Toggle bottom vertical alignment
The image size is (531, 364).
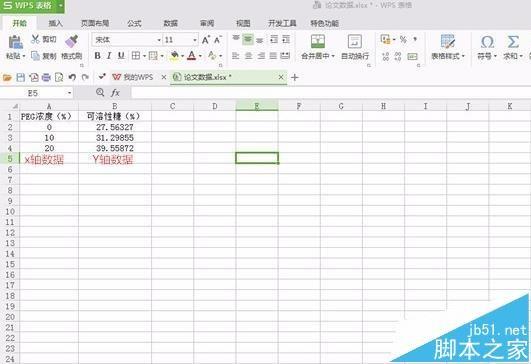click(x=260, y=40)
